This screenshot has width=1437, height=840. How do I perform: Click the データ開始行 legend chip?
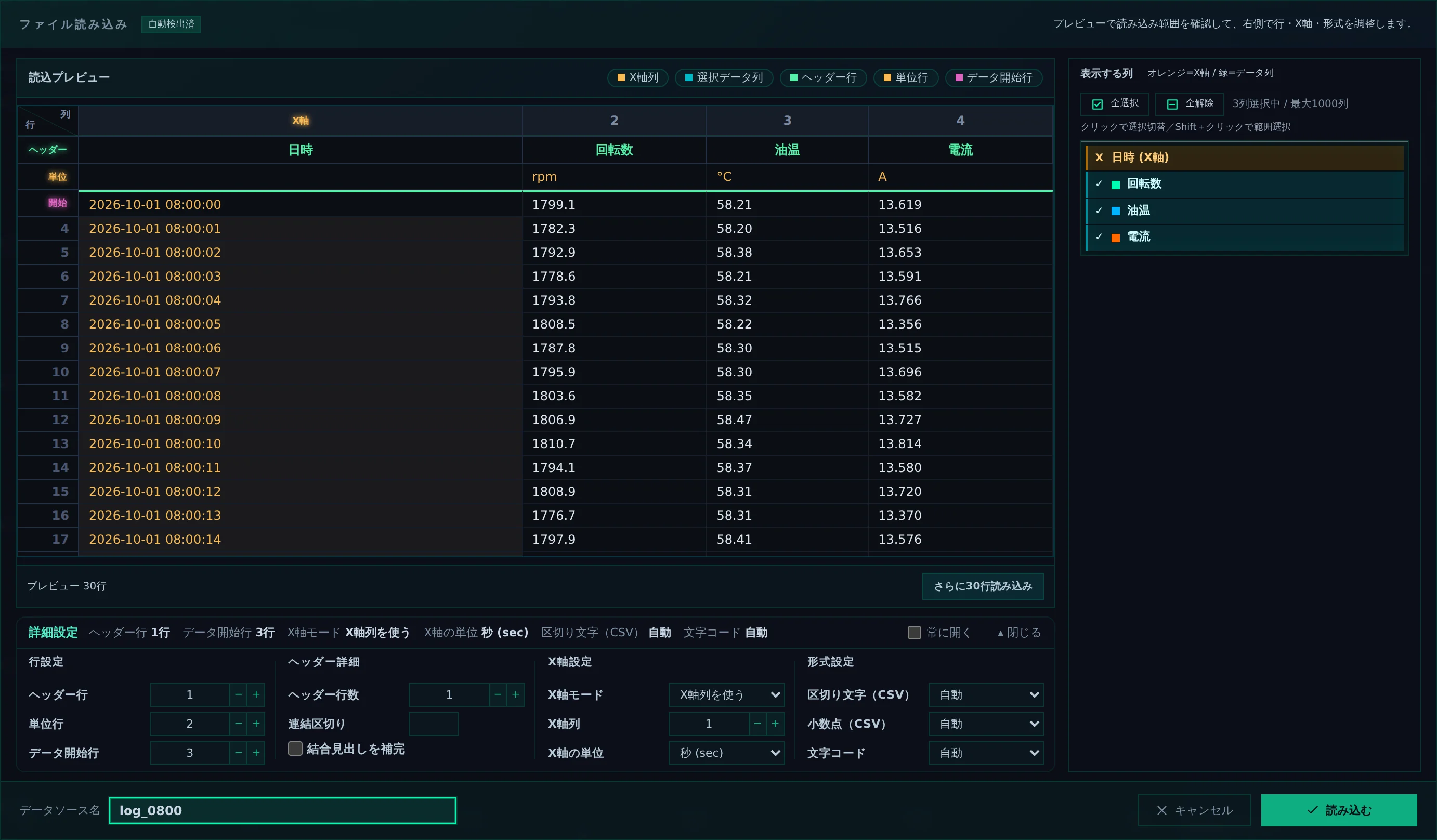[994, 77]
